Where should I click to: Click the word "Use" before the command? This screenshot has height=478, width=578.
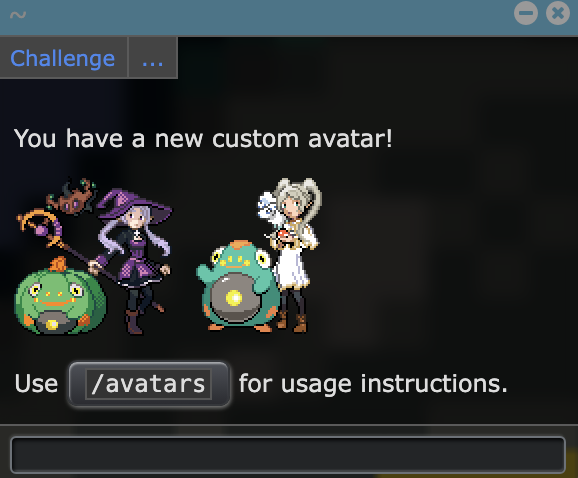36,384
